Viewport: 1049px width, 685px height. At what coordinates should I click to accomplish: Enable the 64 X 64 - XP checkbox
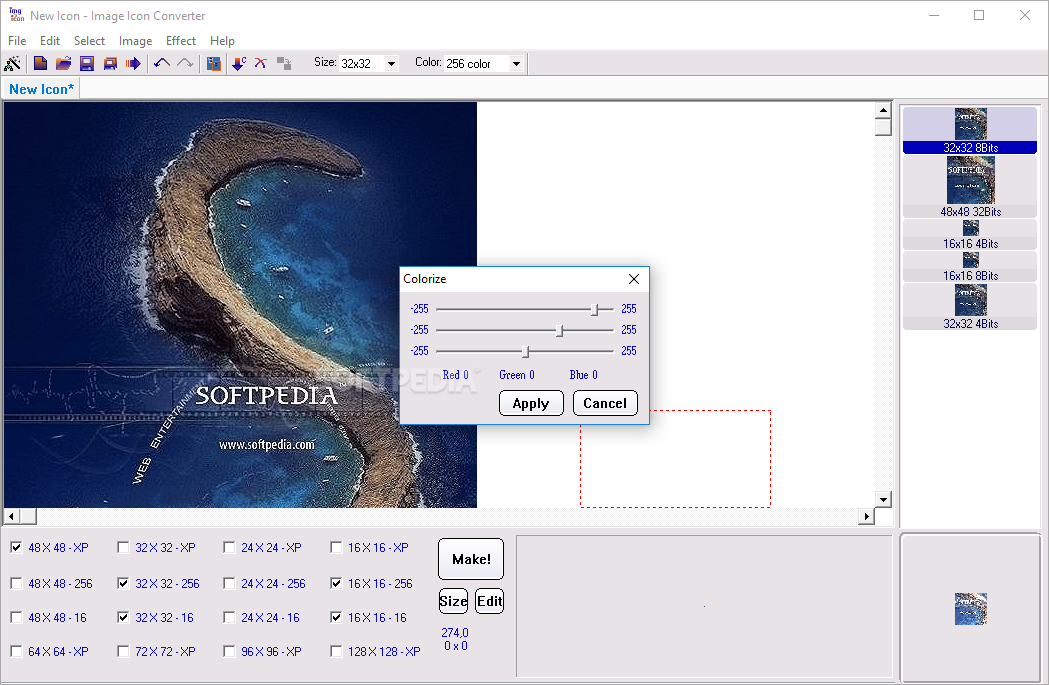click(16, 651)
